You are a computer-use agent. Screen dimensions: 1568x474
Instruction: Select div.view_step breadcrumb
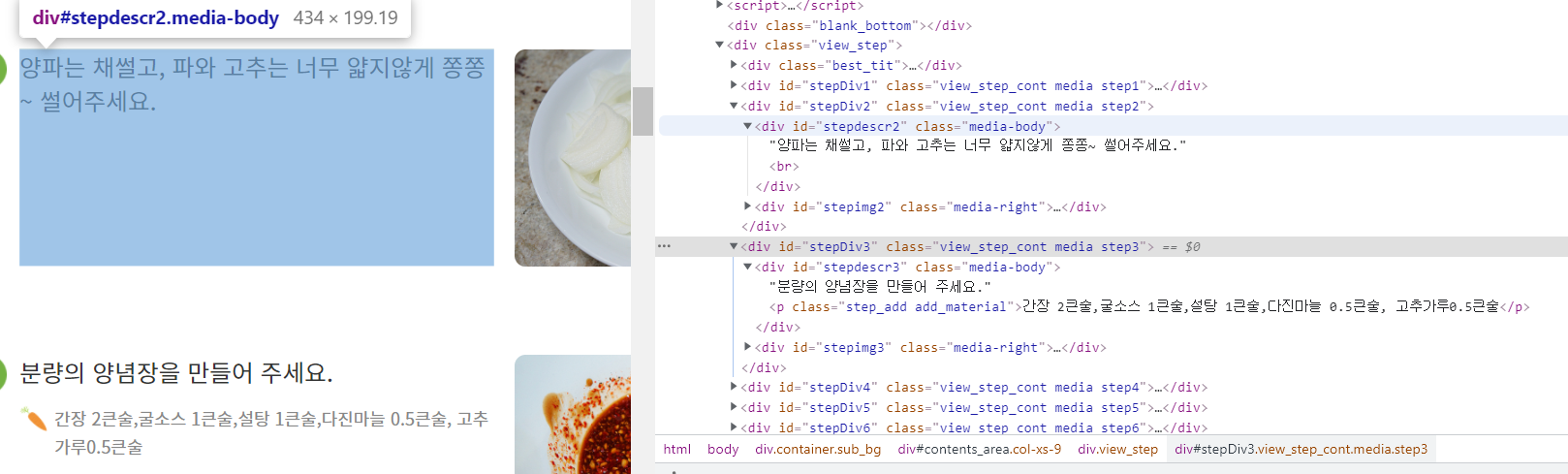[1117, 449]
